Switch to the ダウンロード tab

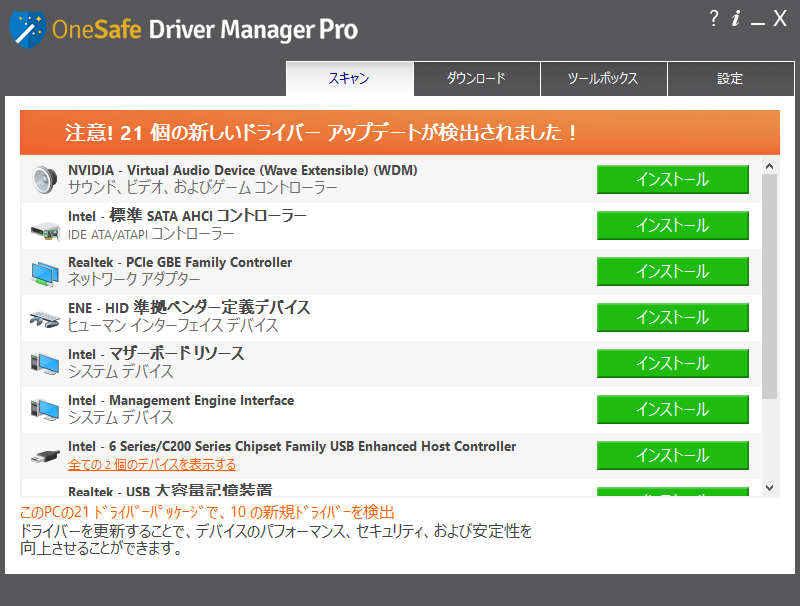477,79
